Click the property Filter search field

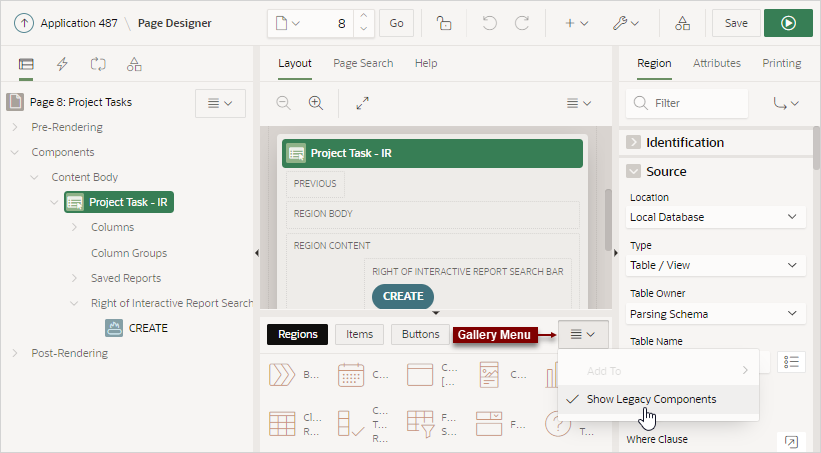tap(687, 103)
